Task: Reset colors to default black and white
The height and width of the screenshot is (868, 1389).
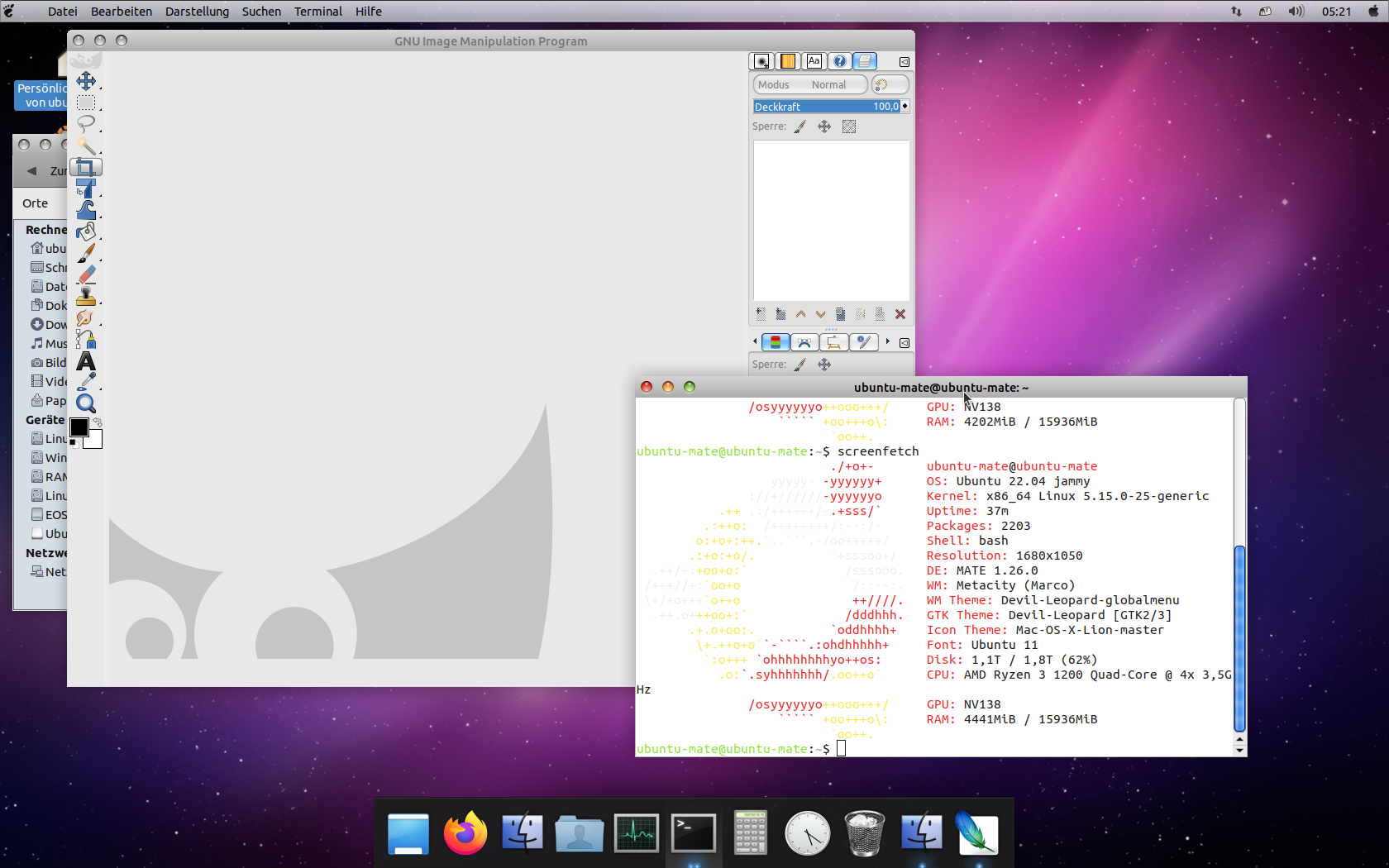Action: (x=74, y=444)
